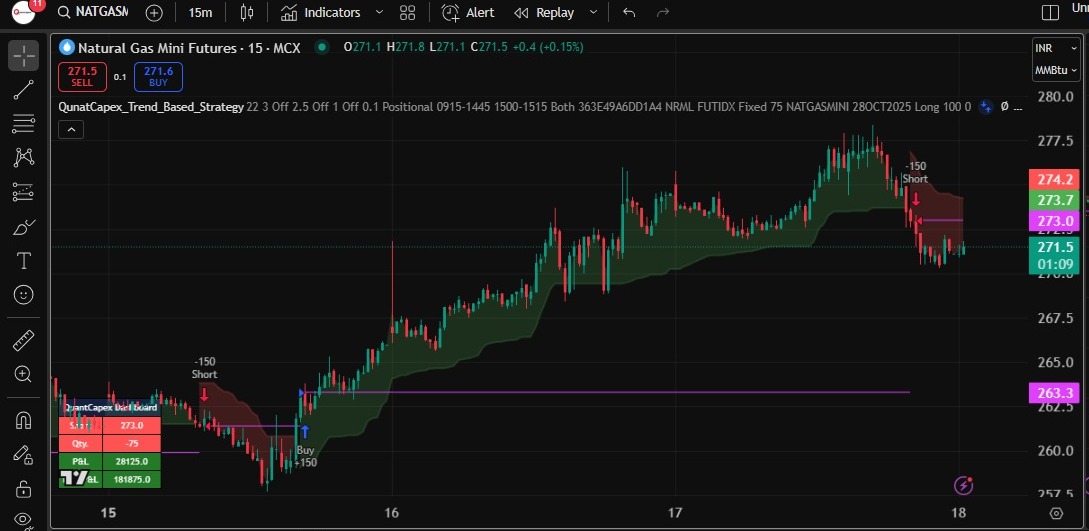The width and height of the screenshot is (1089, 531).
Task: Open the MMBtu unit selector
Action: tap(1056, 70)
